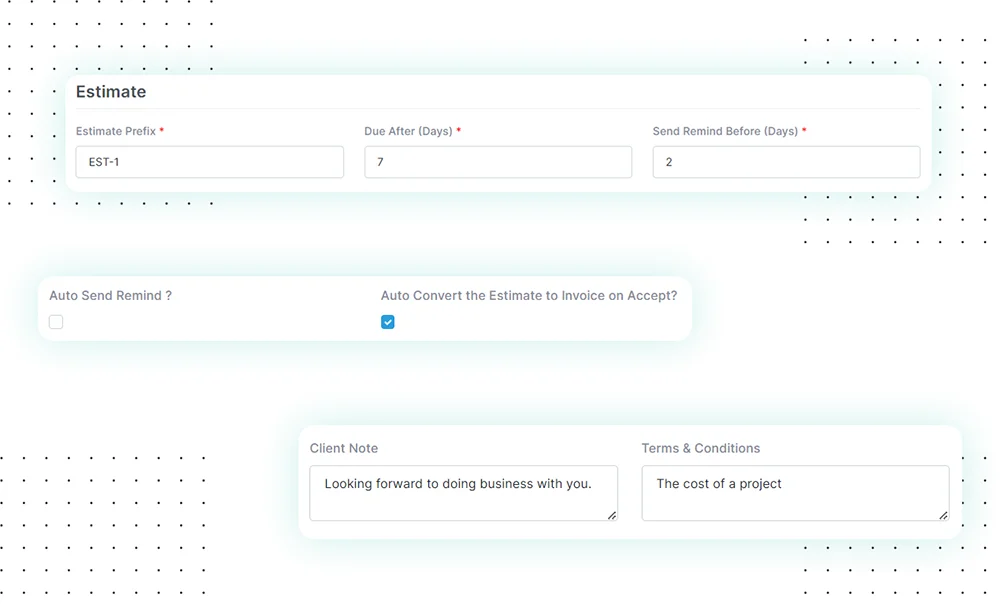1000x614 pixels.
Task: Click the required asterisk beside Due After (Days)
Action: (x=459, y=131)
